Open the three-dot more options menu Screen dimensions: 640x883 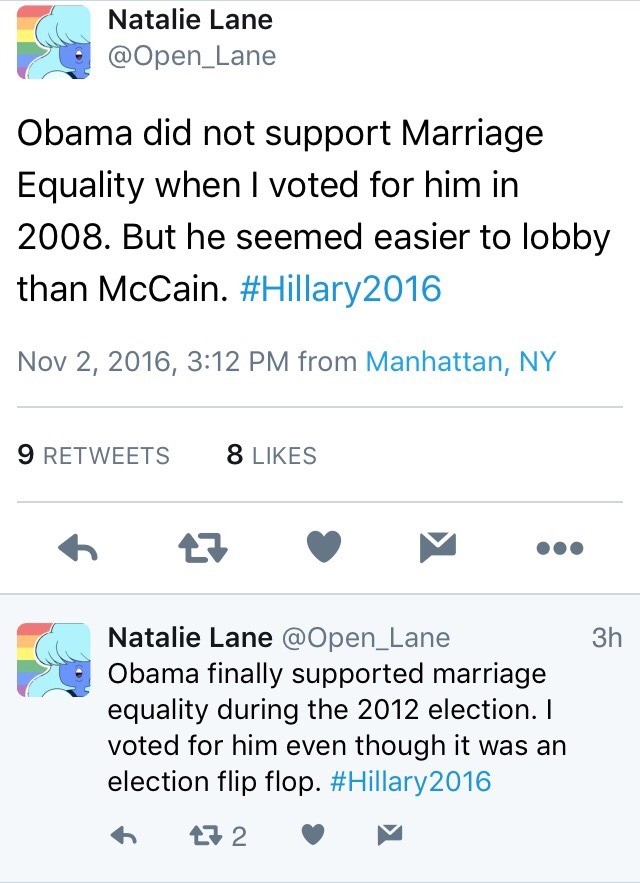tap(559, 548)
